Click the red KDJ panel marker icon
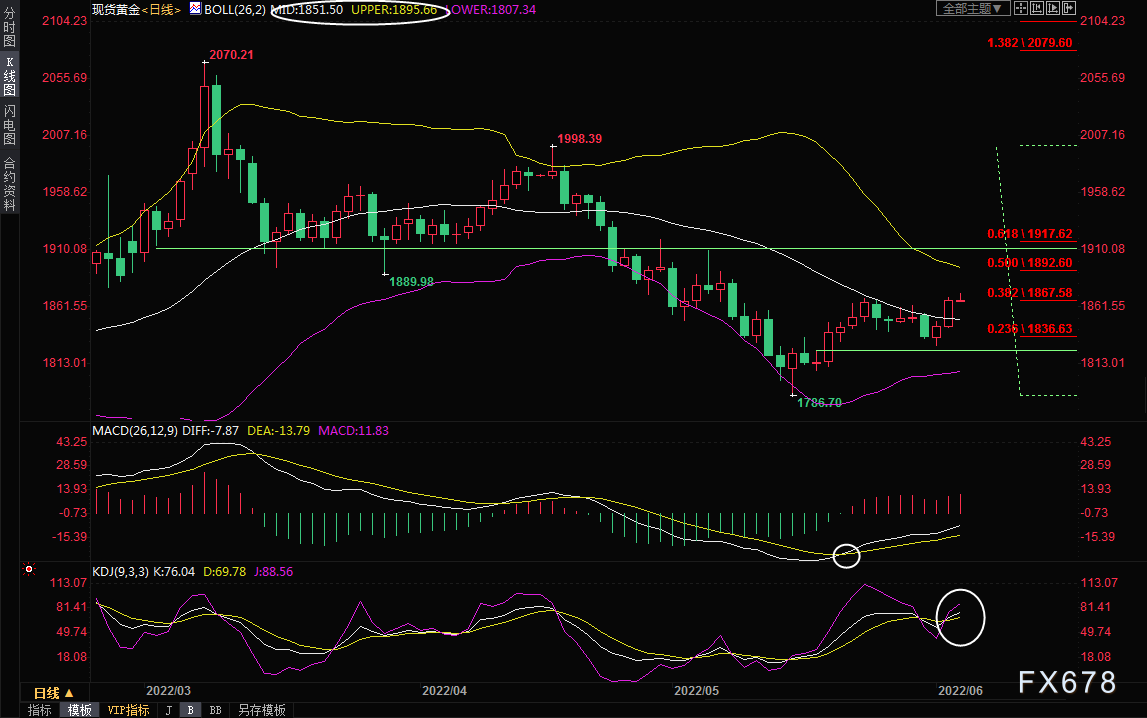Screen dimensions: 1147x718 pyautogui.click(x=29, y=569)
